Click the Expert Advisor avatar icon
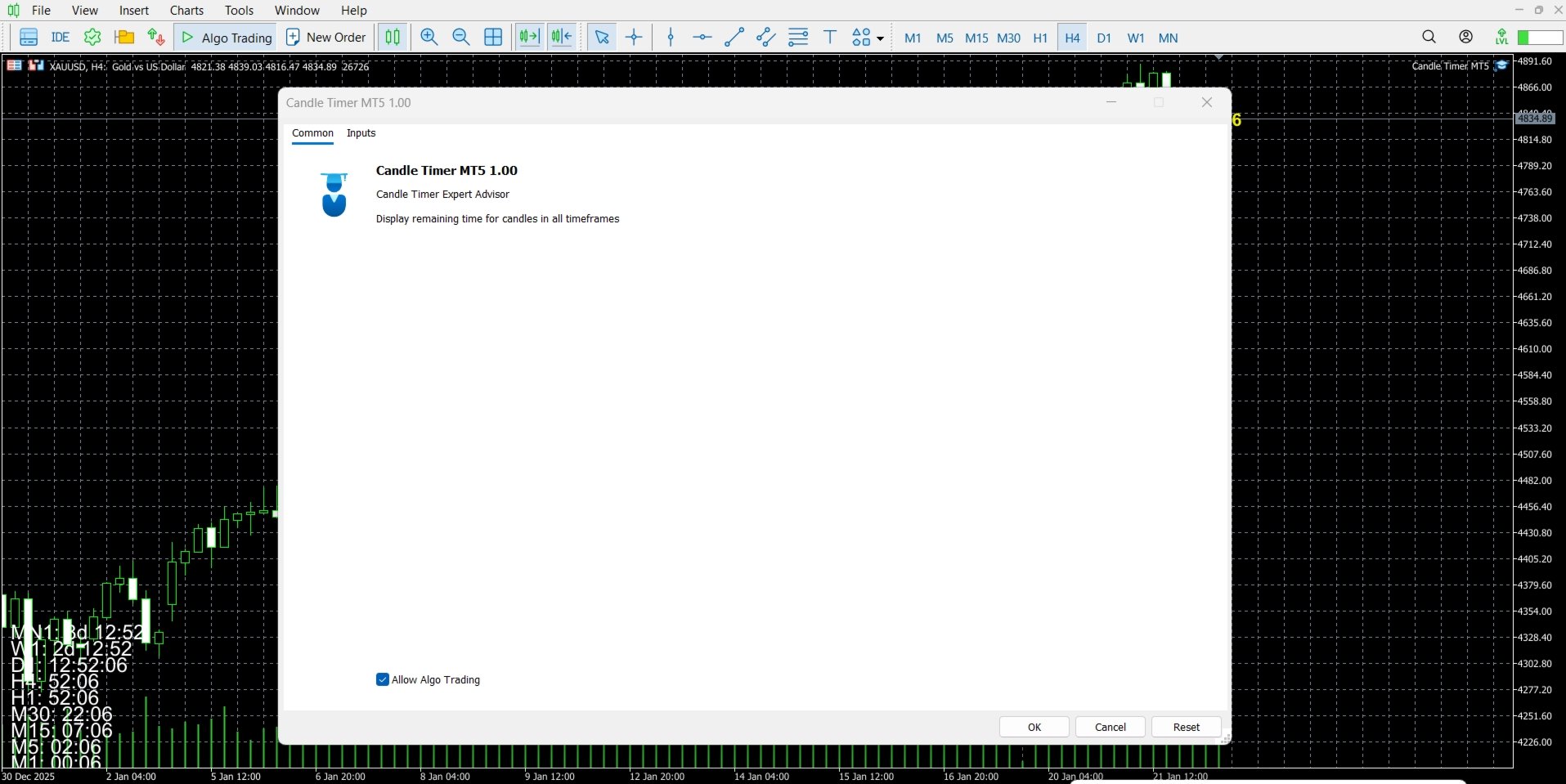The image size is (1566, 784). (x=334, y=195)
